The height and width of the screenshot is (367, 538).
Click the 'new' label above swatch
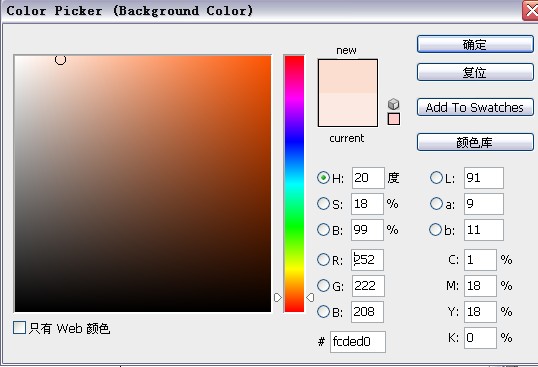click(346, 50)
